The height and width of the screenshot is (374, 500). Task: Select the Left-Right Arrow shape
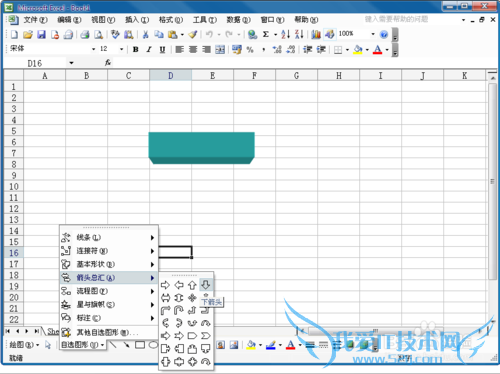[x=165, y=298]
